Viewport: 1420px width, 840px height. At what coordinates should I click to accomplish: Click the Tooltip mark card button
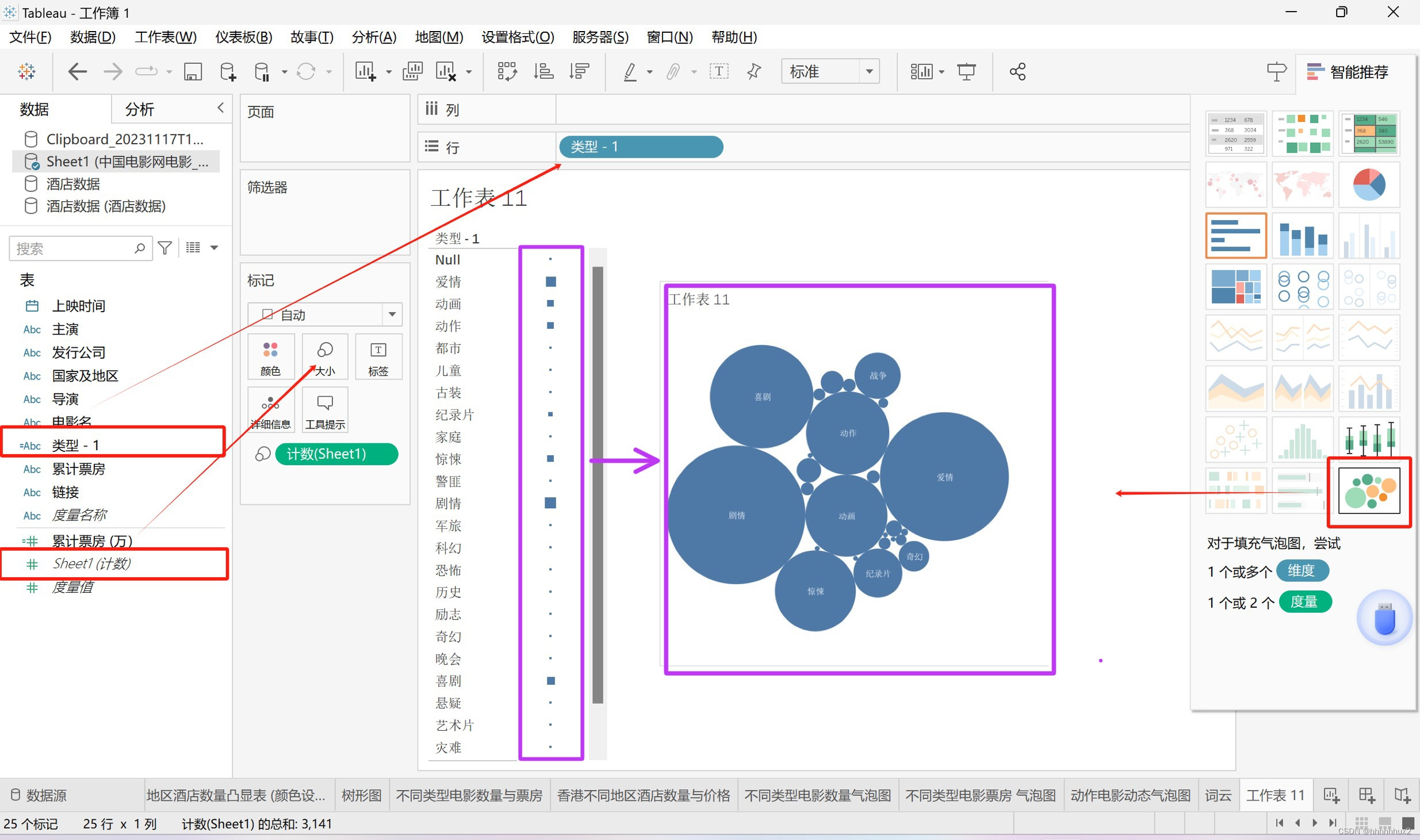325,410
